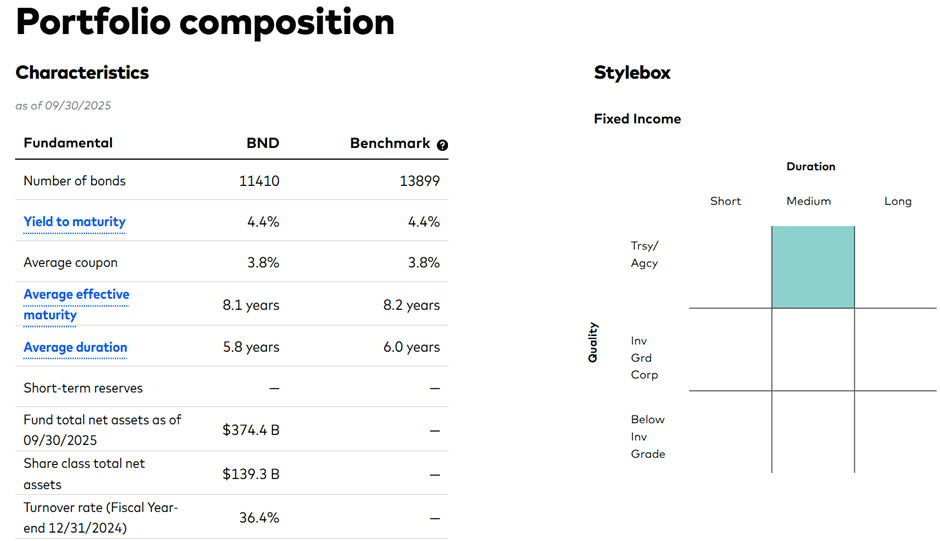Click the Fundamental column header
Viewport: 940px width, 541px height.
pyautogui.click(x=68, y=143)
